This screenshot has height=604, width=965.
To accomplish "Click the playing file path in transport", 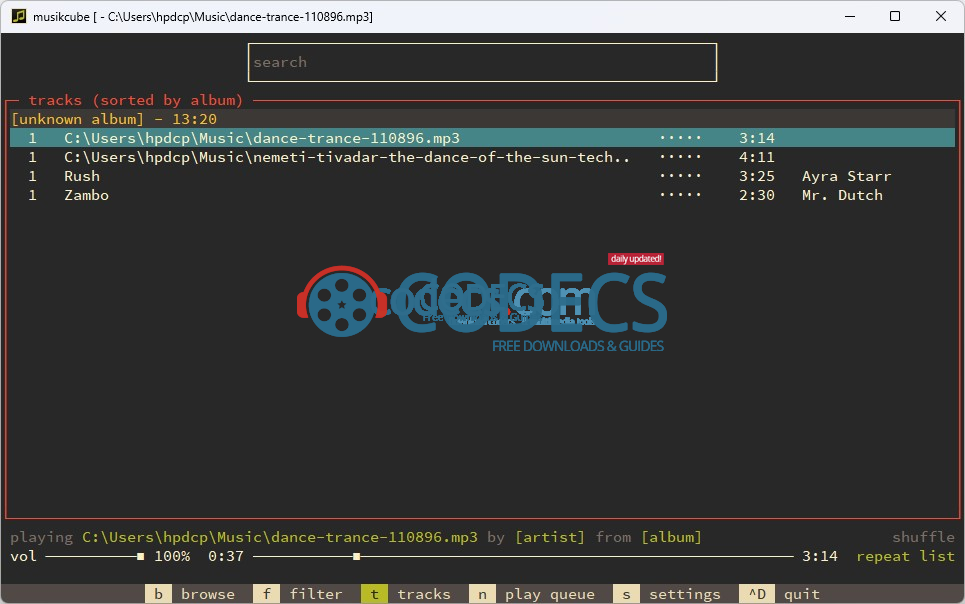I will pos(280,537).
